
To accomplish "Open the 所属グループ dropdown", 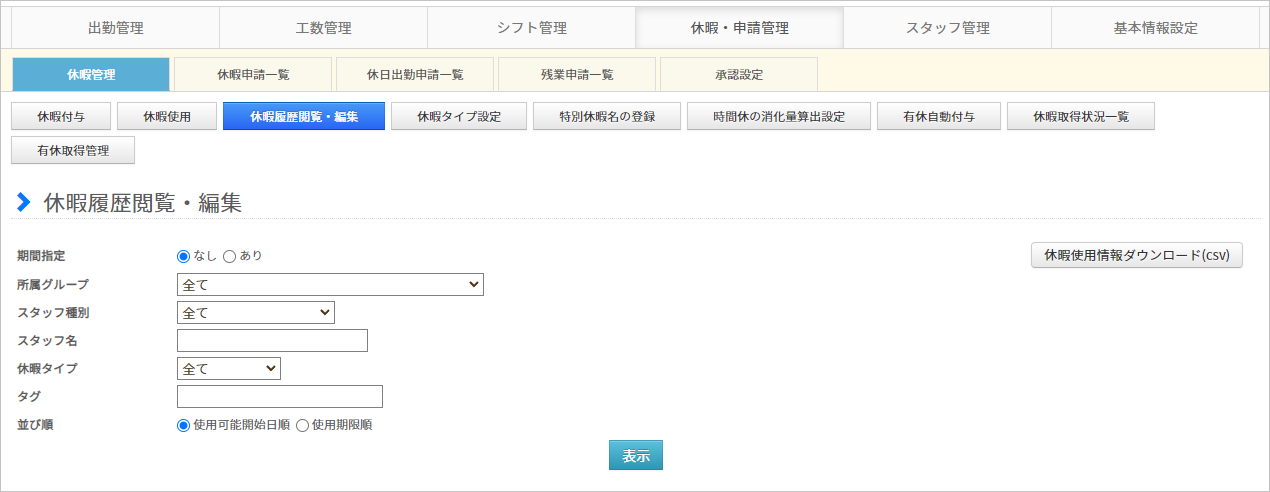I will (x=330, y=285).
